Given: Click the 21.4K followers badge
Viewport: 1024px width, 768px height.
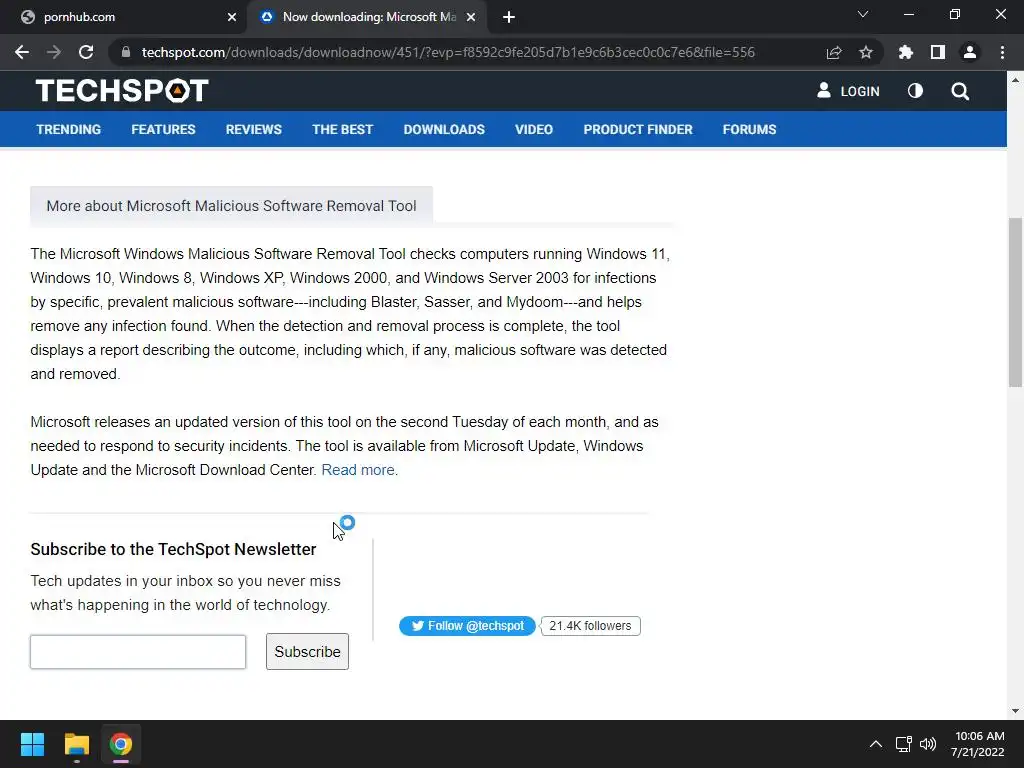Looking at the screenshot, I should click(x=590, y=626).
